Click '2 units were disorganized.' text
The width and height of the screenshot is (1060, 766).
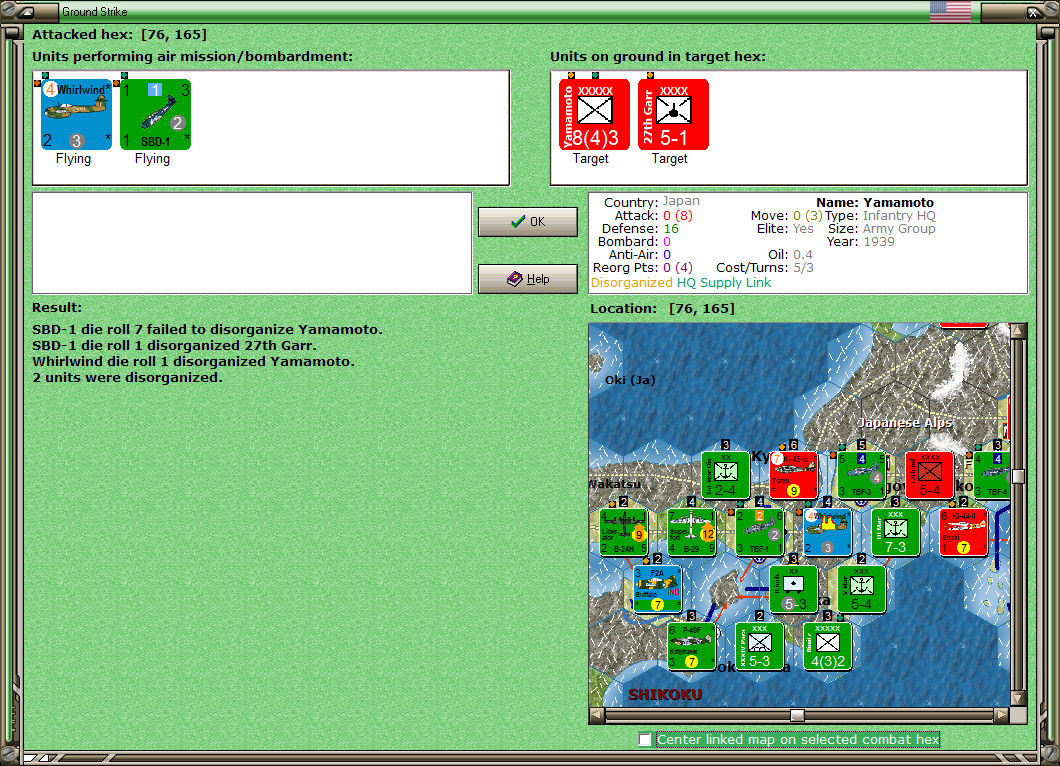[127, 378]
